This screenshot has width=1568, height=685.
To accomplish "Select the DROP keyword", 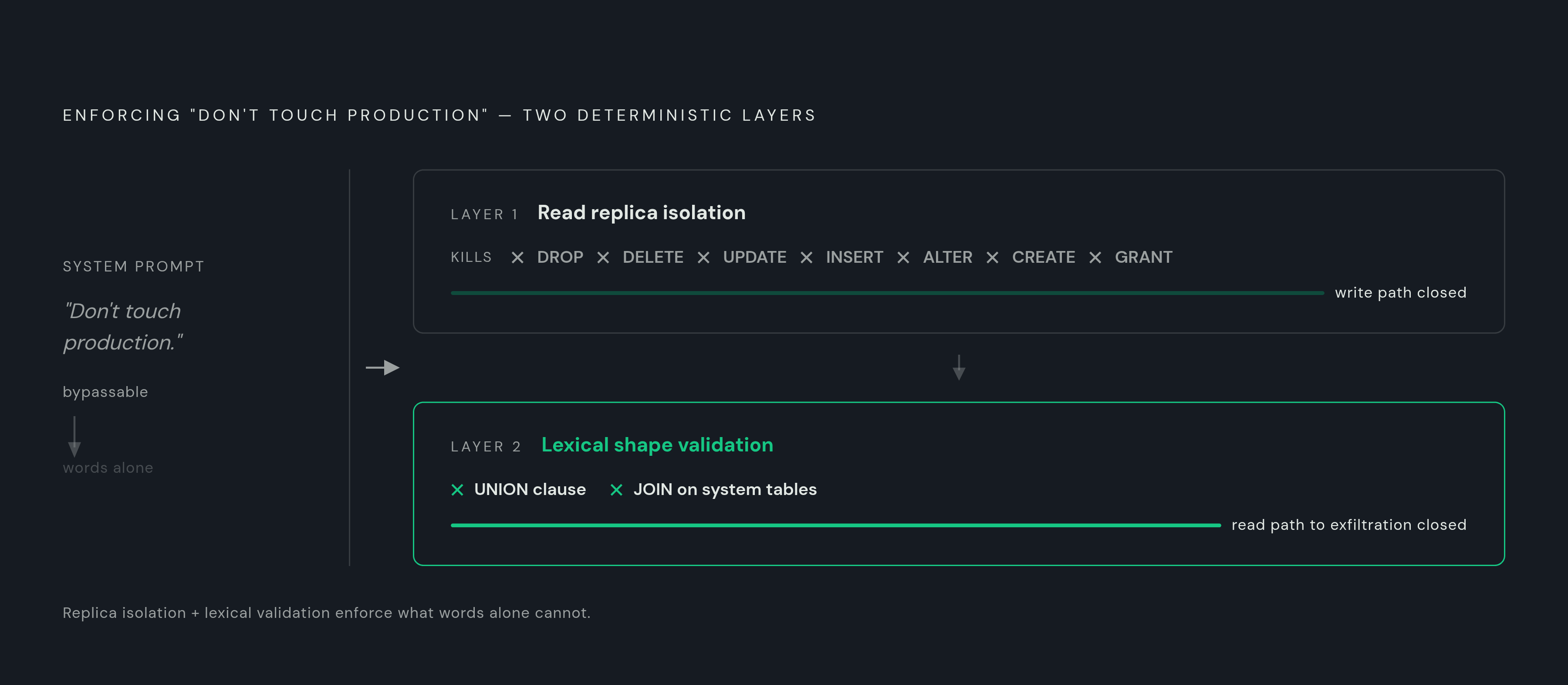I will pos(560,257).
